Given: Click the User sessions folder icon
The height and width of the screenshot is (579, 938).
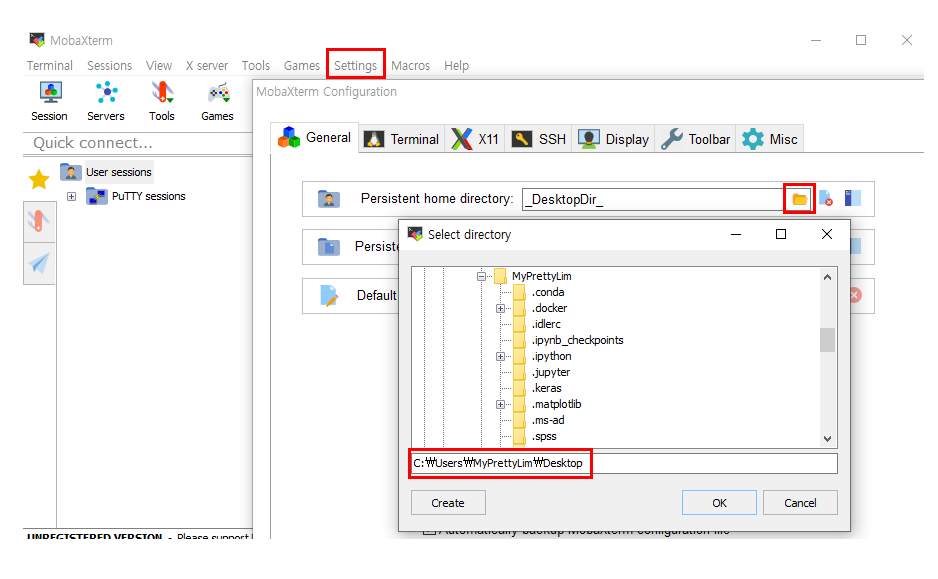Looking at the screenshot, I should pyautogui.click(x=71, y=172).
